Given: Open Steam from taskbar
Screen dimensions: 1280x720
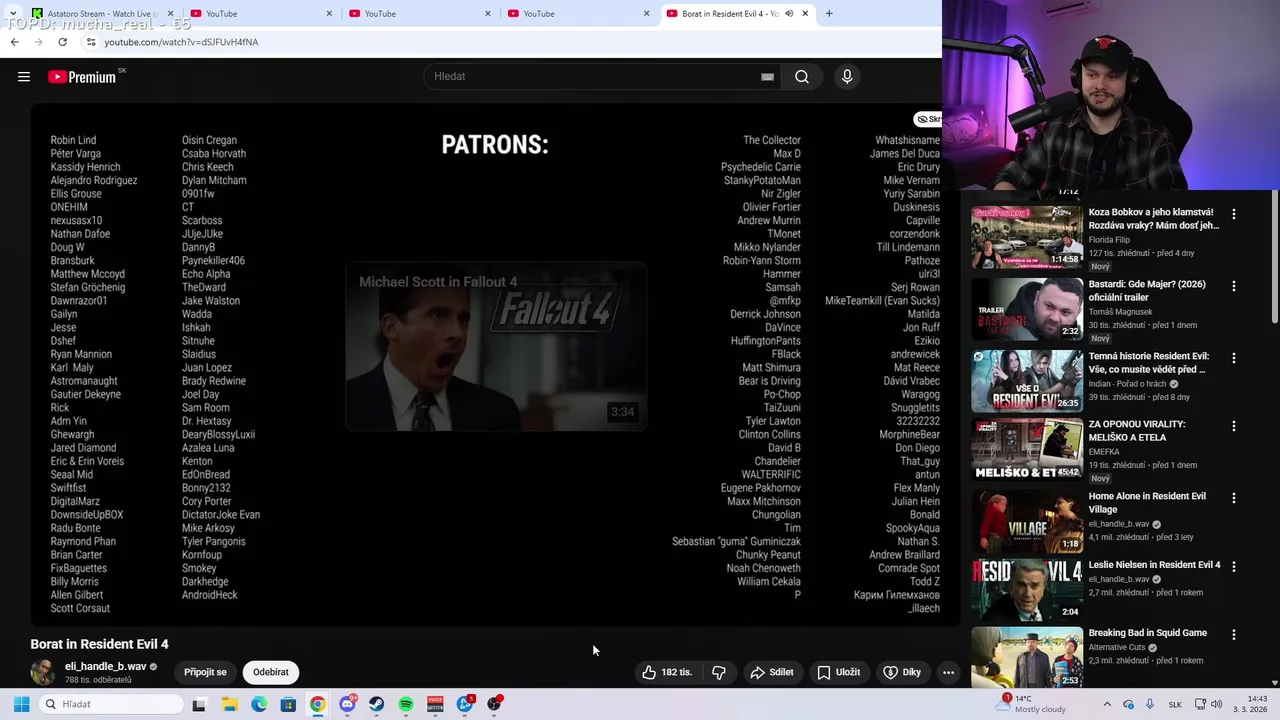Looking at the screenshot, I should [x=376, y=704].
